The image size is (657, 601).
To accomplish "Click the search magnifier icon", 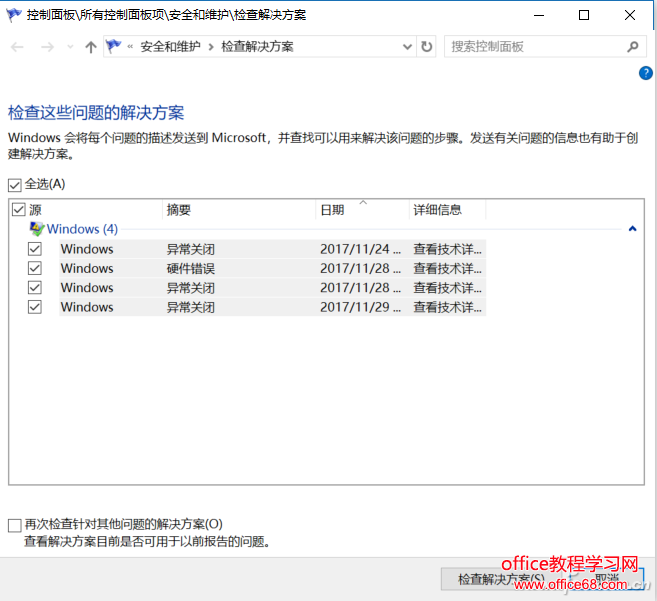I will (633, 47).
